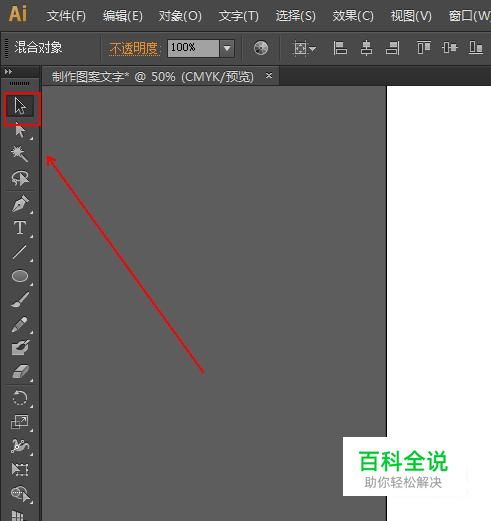Open the 编辑(E) menu
491x521 pixels.
click(x=123, y=16)
